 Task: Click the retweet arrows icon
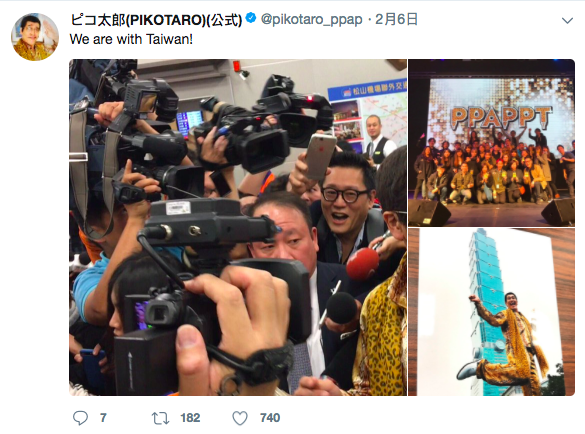click(x=160, y=418)
